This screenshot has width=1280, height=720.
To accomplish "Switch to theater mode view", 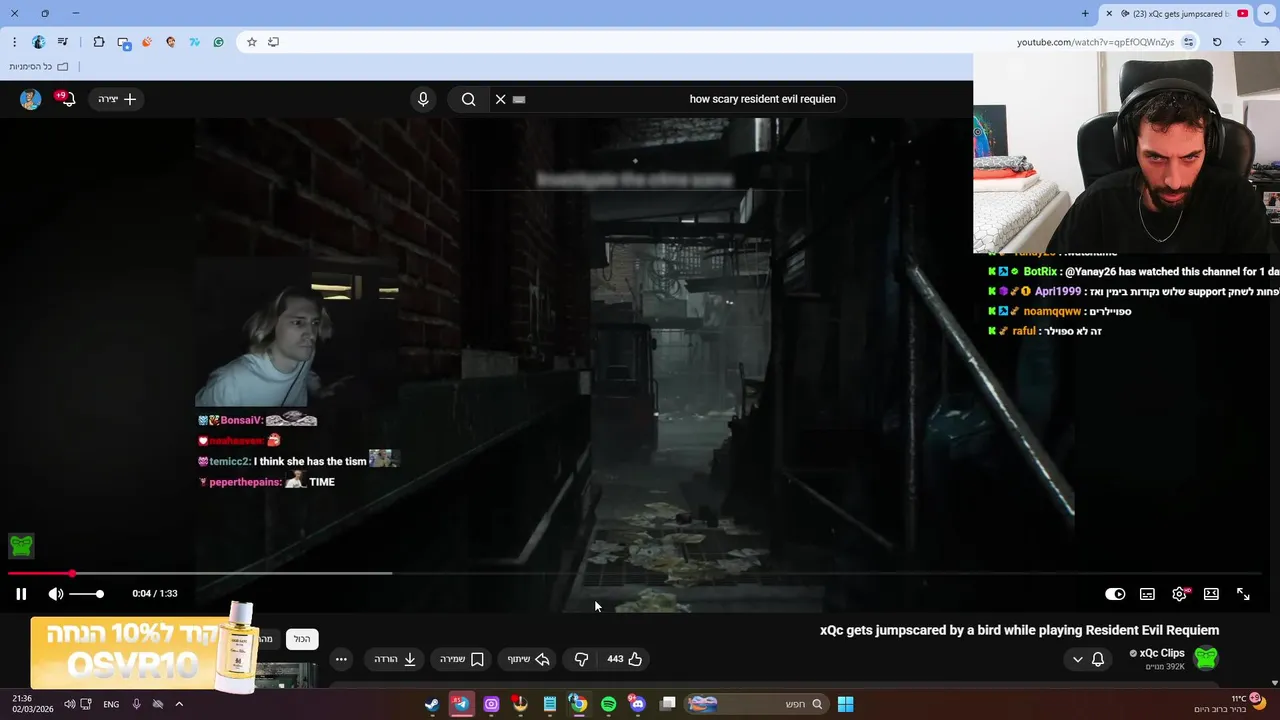I will (x=1211, y=594).
